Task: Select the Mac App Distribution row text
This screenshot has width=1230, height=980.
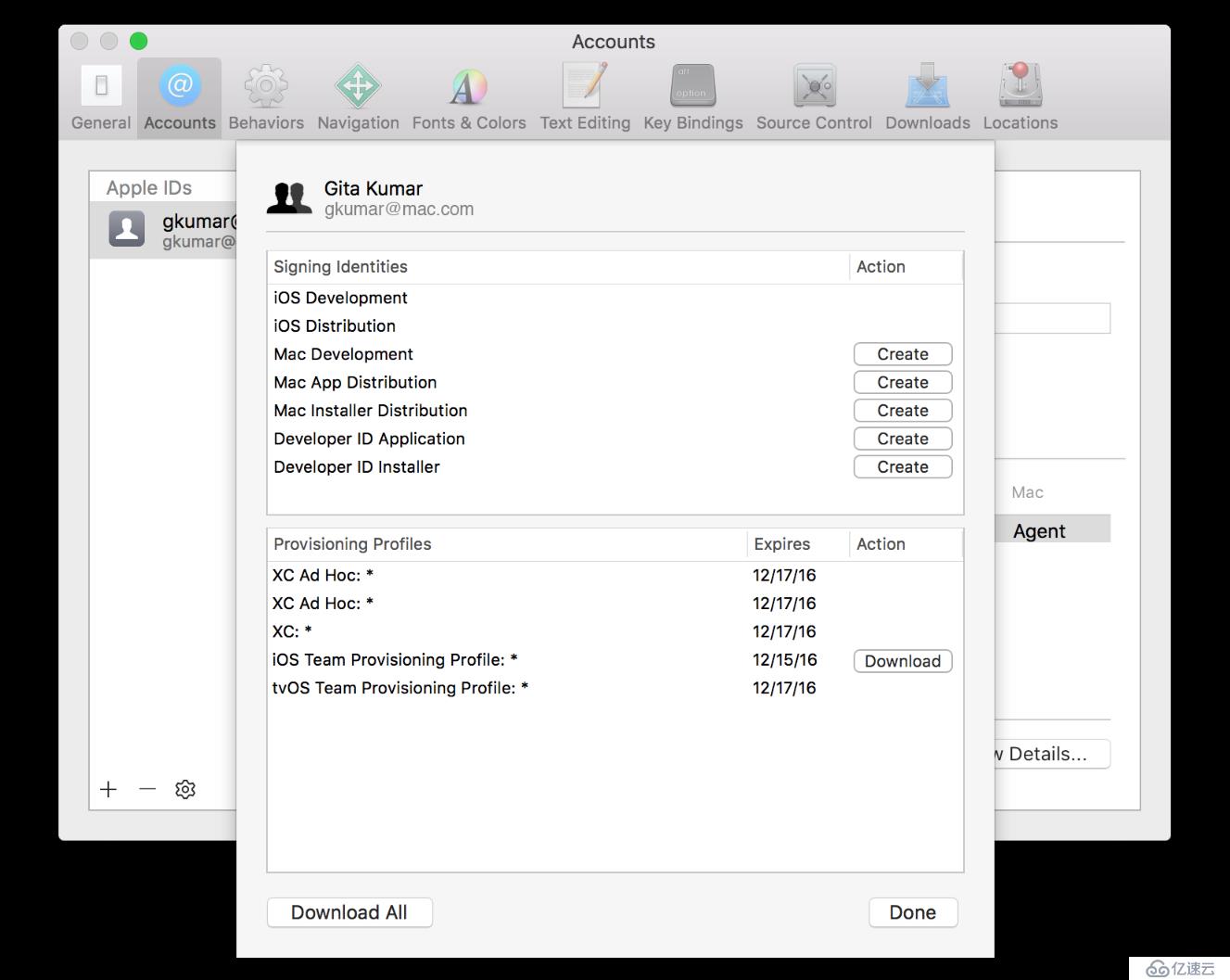Action: 355,382
